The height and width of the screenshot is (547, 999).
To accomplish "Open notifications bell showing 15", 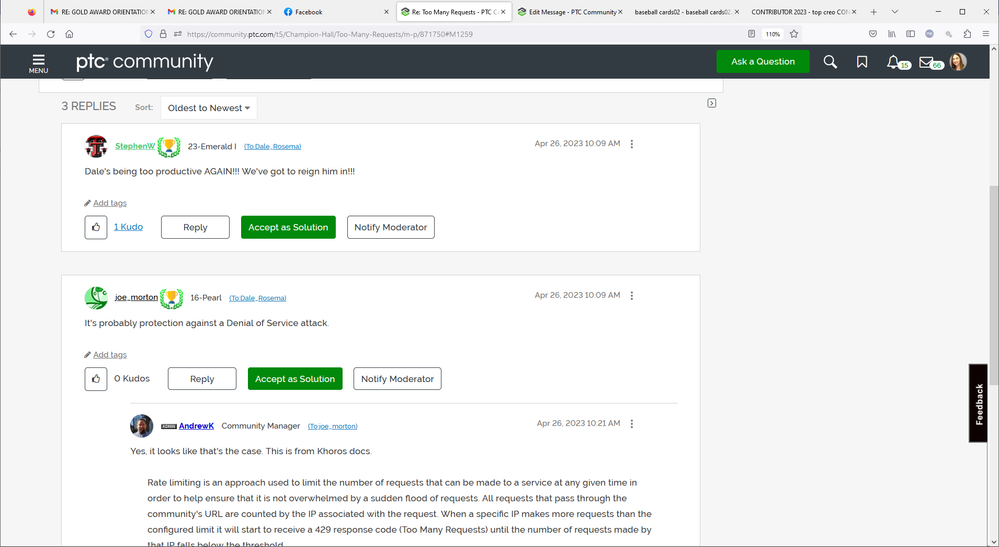I will 893,62.
